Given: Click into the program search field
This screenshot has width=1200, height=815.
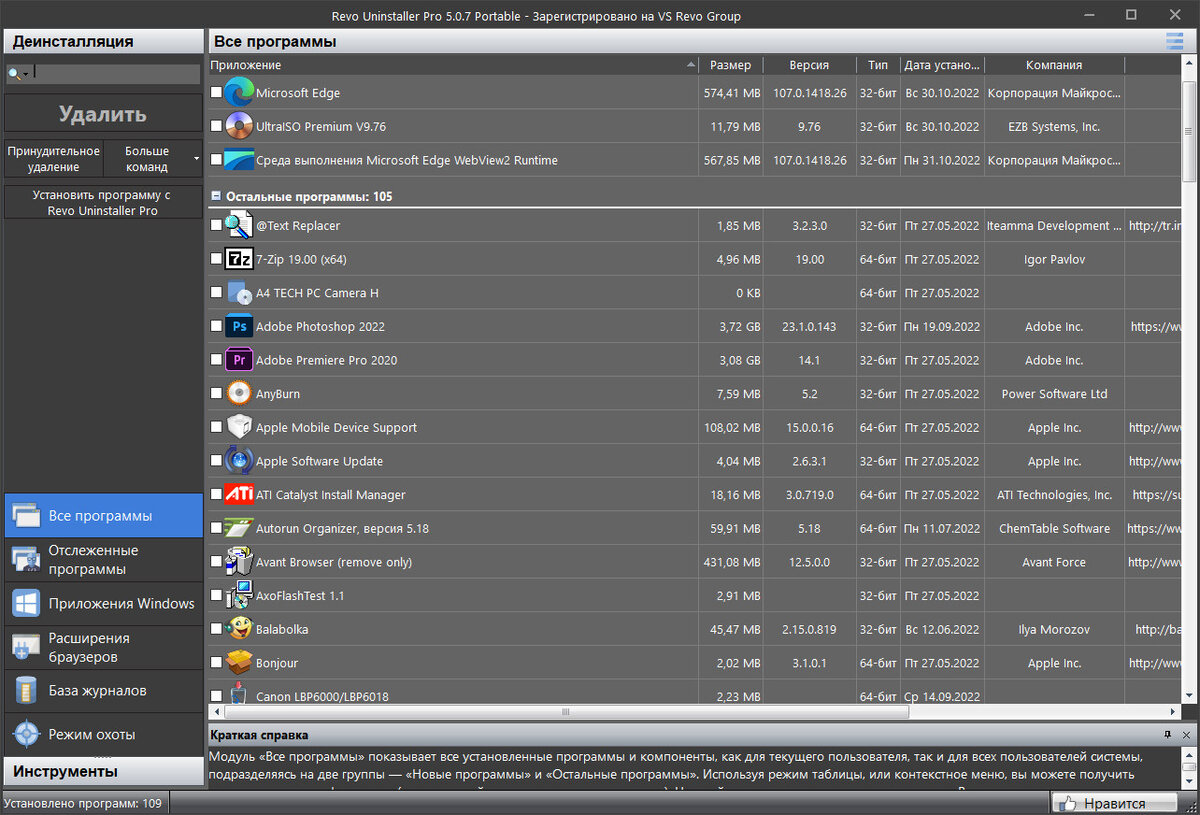Looking at the screenshot, I should [116, 74].
